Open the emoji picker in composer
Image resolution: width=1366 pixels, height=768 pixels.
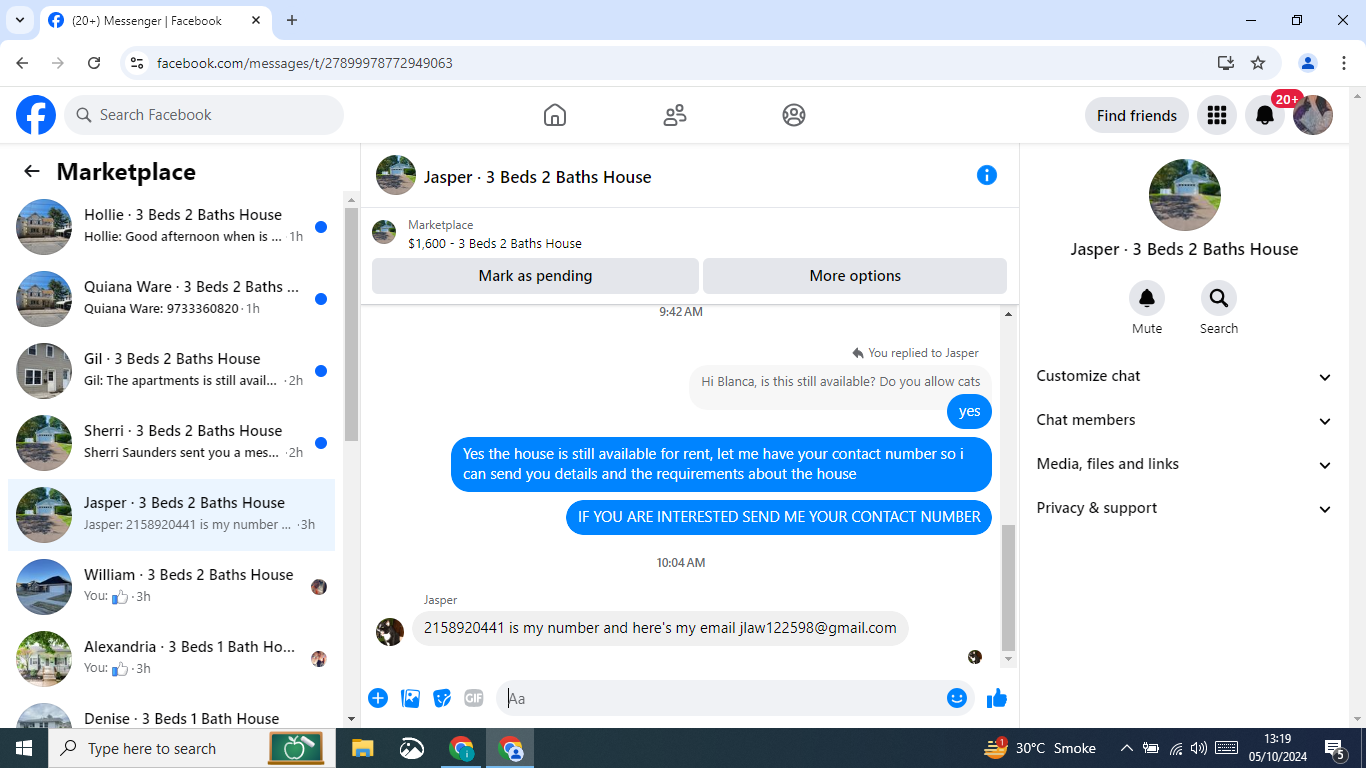coord(957,698)
